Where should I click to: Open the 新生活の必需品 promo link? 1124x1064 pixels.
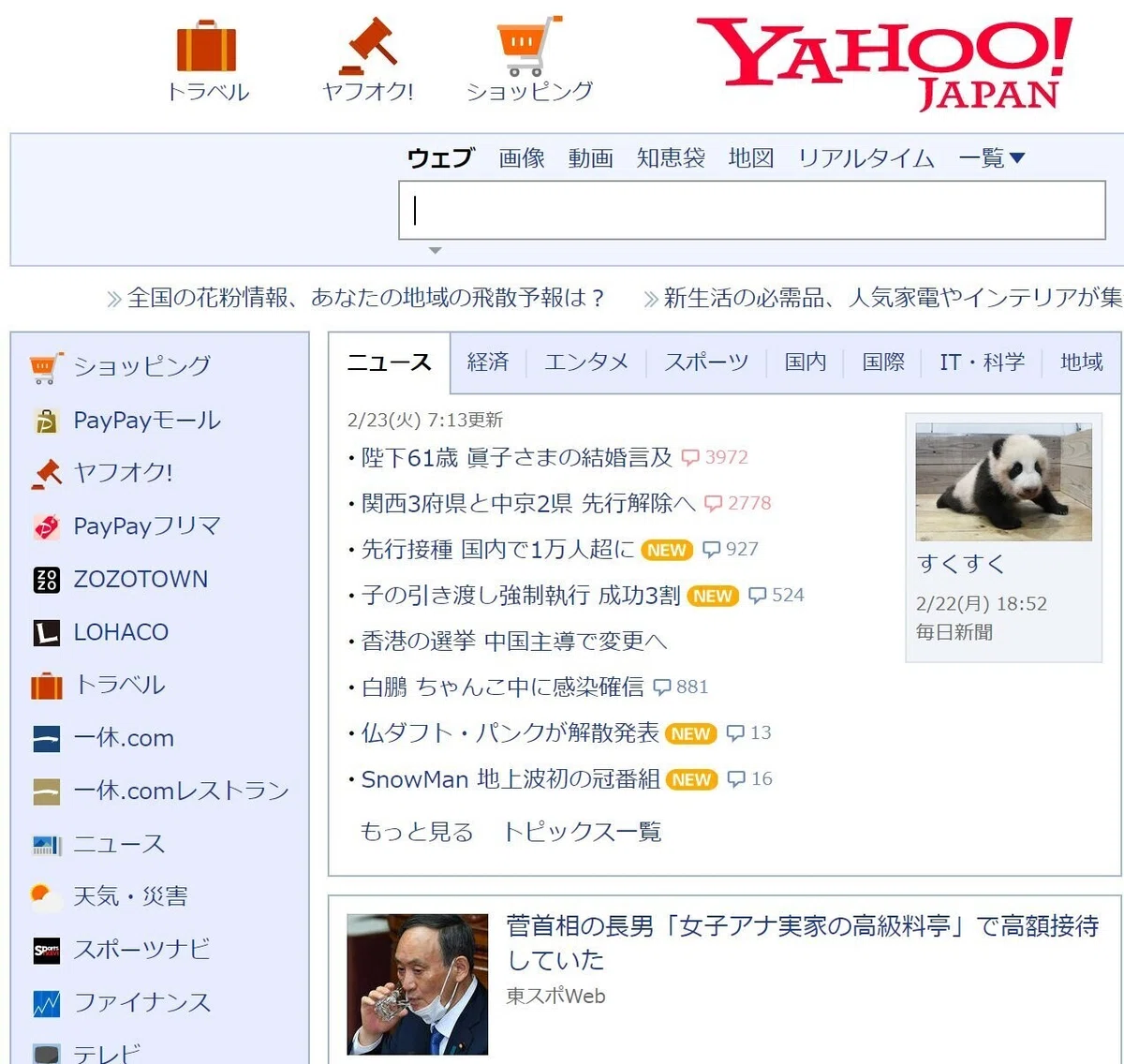(x=893, y=298)
